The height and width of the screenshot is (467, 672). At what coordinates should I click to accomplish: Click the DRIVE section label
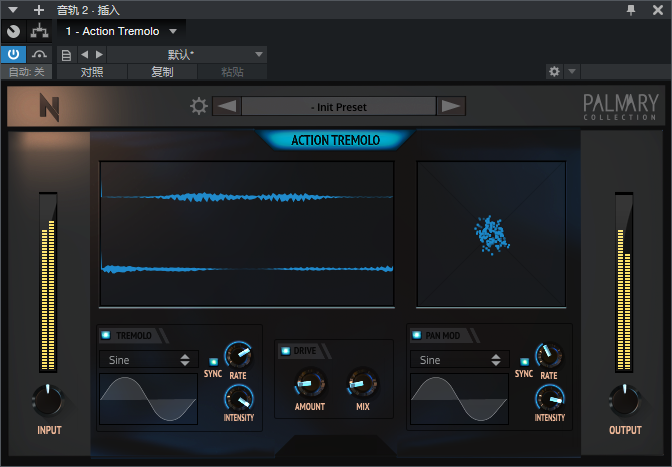pyautogui.click(x=305, y=351)
